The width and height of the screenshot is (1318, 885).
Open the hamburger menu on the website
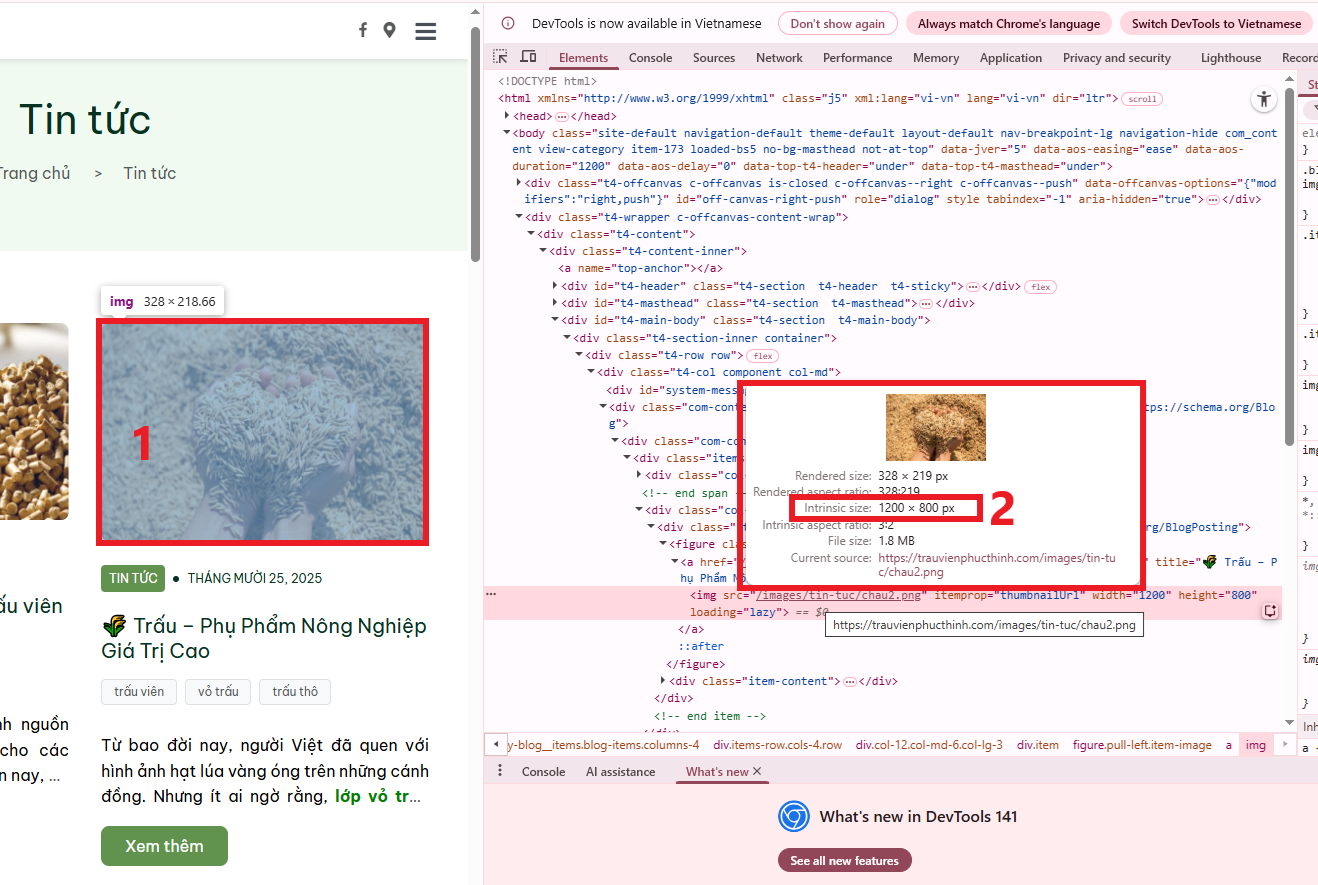tap(426, 31)
